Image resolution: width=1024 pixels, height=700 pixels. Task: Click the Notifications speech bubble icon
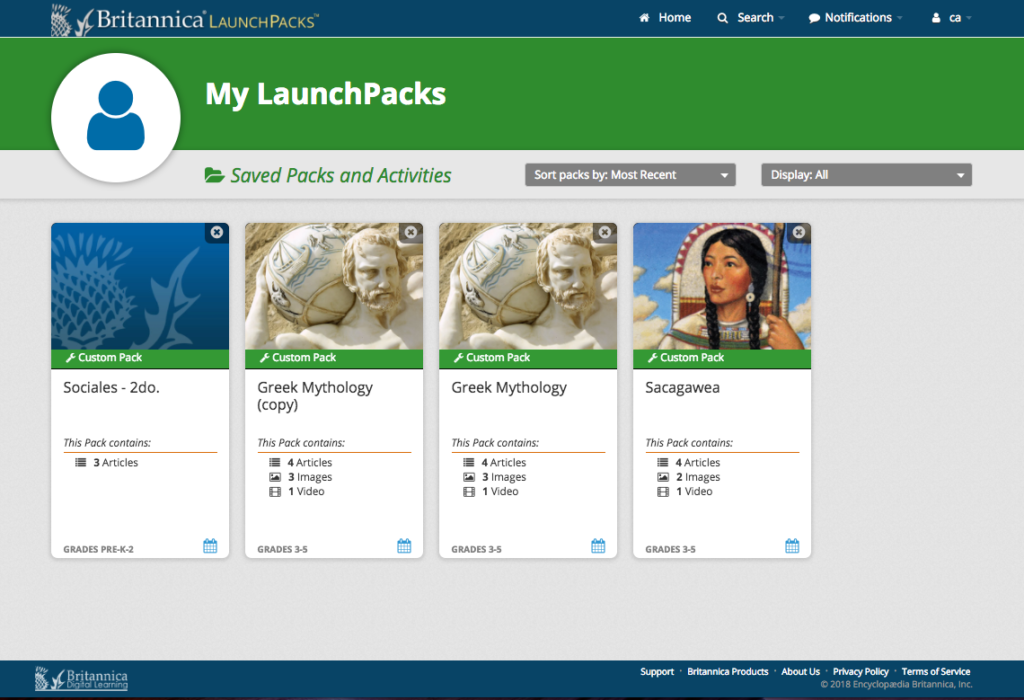[x=814, y=17]
